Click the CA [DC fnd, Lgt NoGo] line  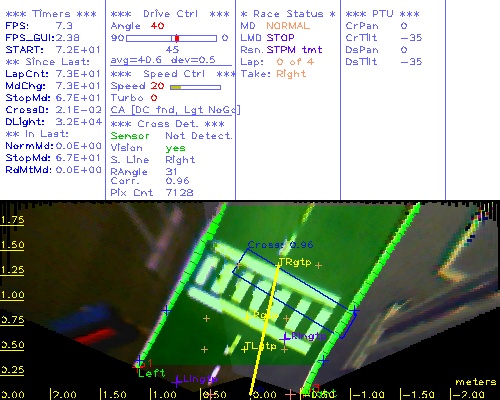pos(175,110)
